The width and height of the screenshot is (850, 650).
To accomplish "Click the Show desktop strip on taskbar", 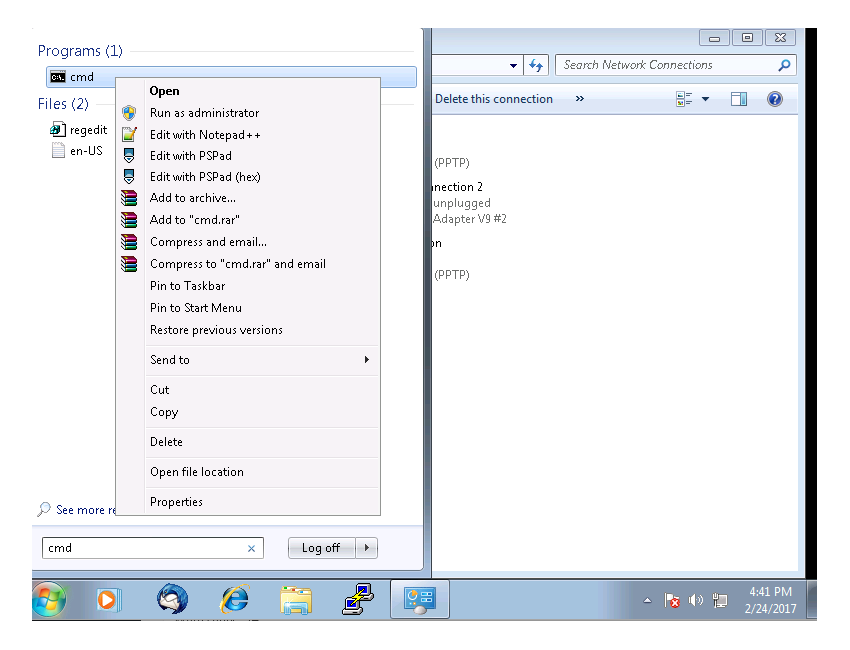I will click(812, 600).
